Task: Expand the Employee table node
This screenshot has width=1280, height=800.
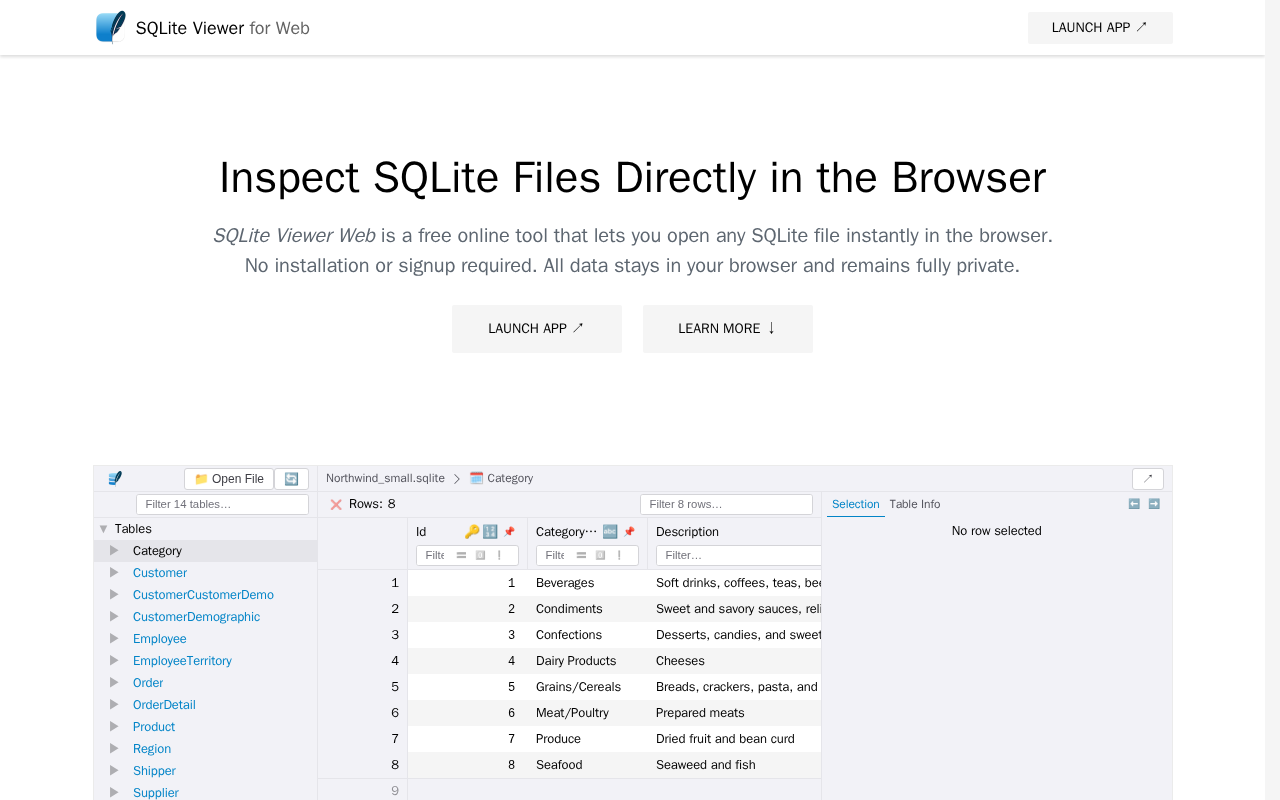Action: click(114, 639)
